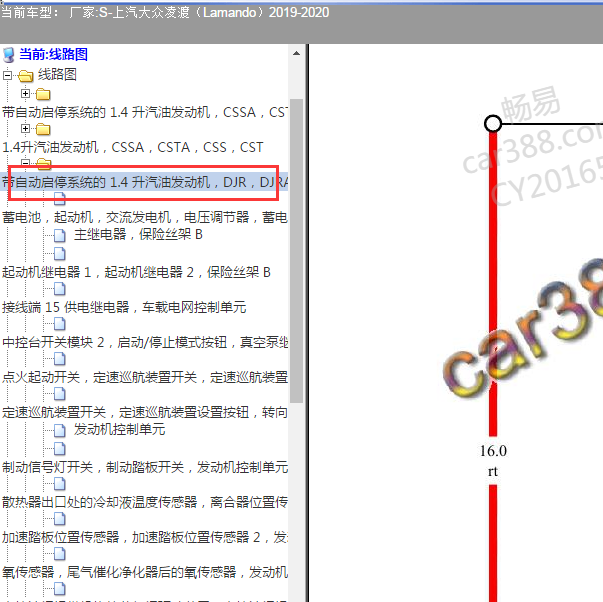Open 接线端 15 供电继电器 page

pos(124,307)
